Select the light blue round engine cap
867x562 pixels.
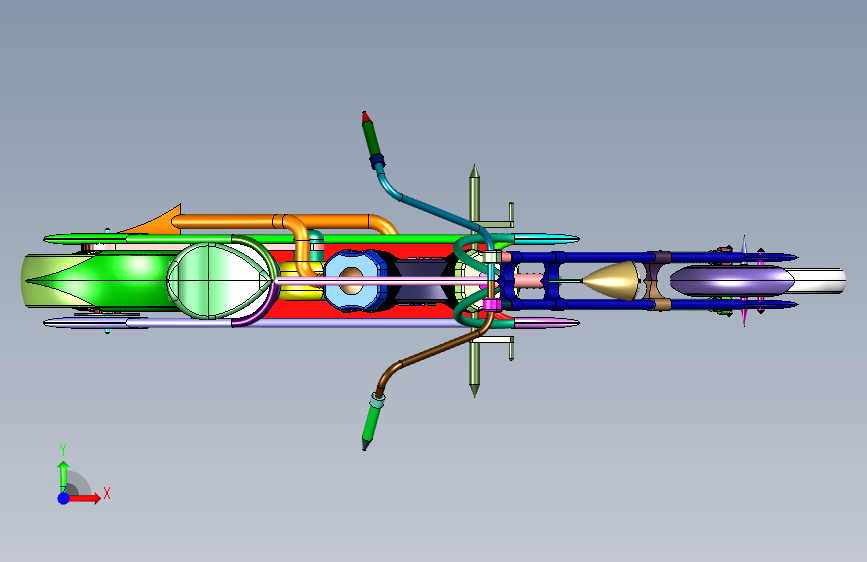coord(352,281)
